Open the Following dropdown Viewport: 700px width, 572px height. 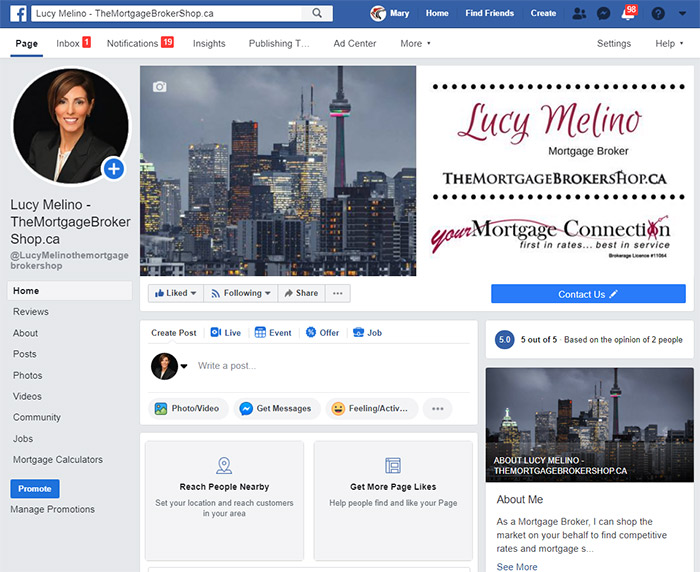241,293
